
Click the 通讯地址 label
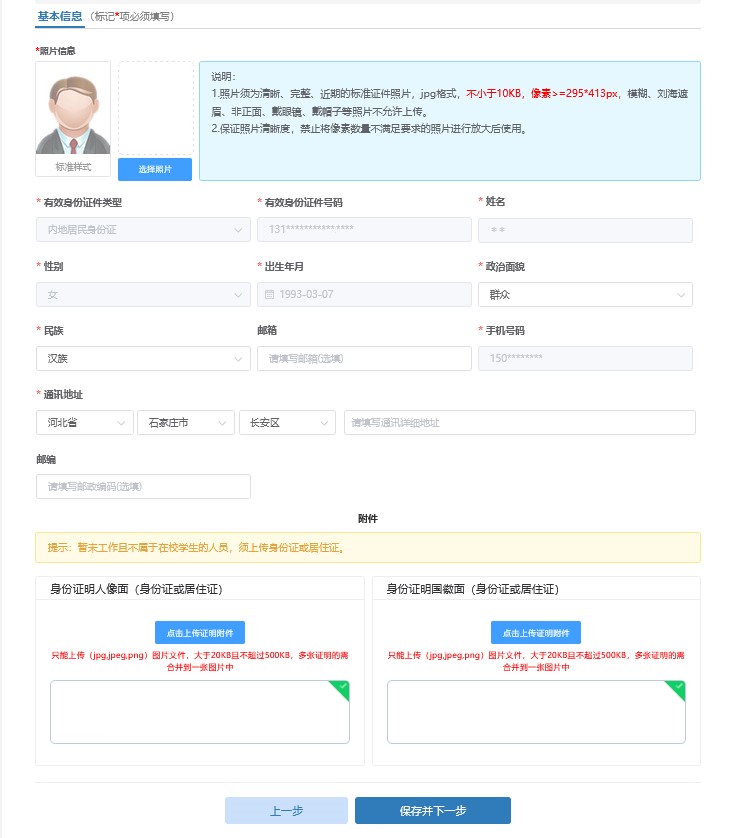pos(63,394)
